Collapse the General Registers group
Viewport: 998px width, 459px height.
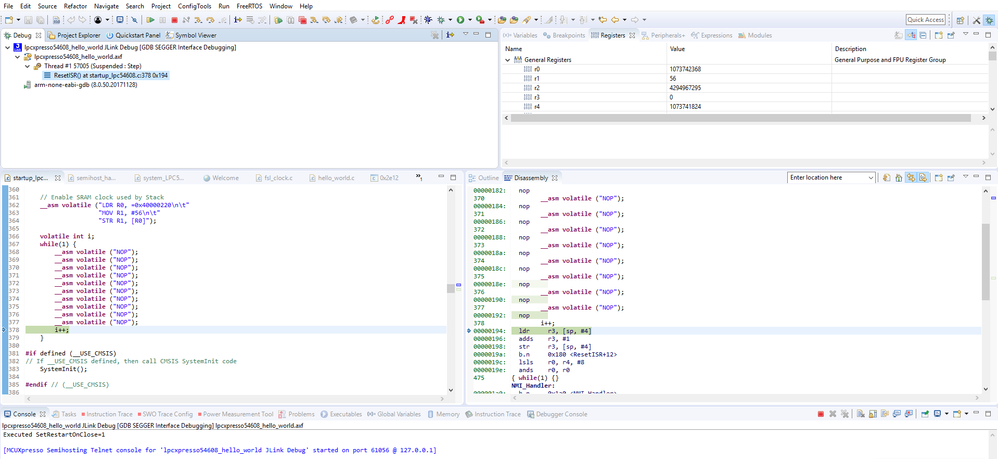tap(507, 60)
